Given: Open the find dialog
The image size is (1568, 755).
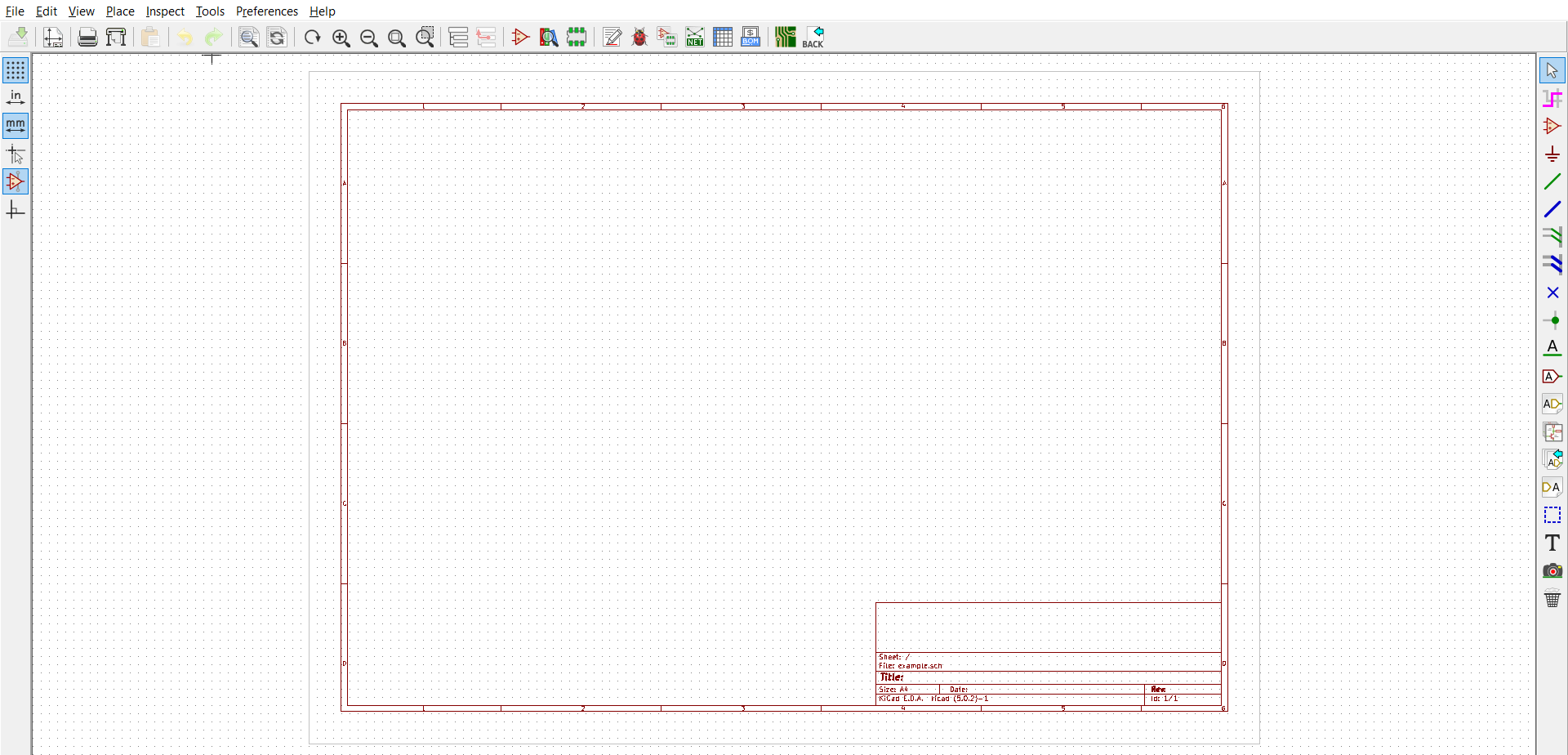Looking at the screenshot, I should 249,37.
